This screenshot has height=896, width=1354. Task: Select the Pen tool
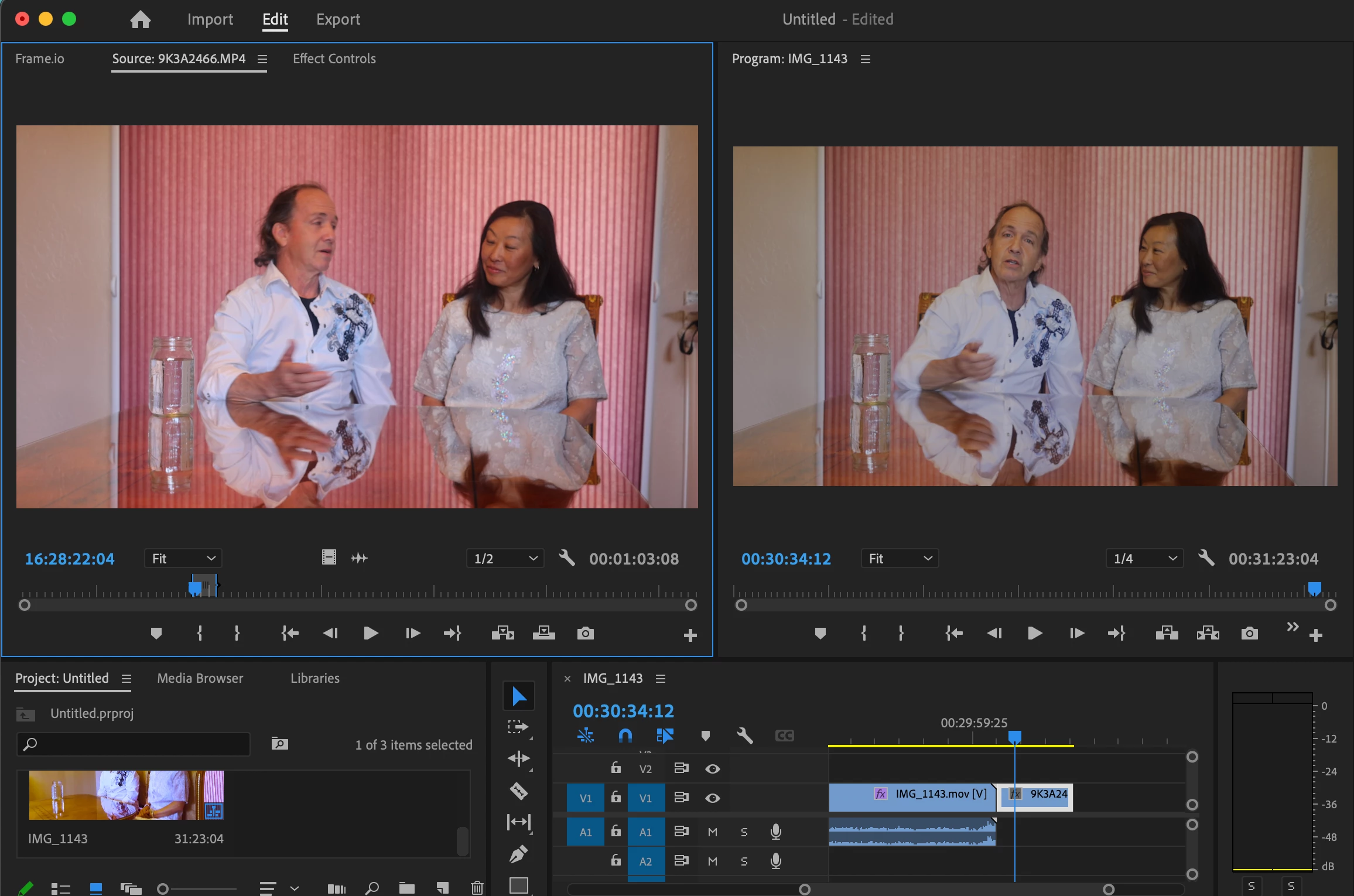[518, 854]
